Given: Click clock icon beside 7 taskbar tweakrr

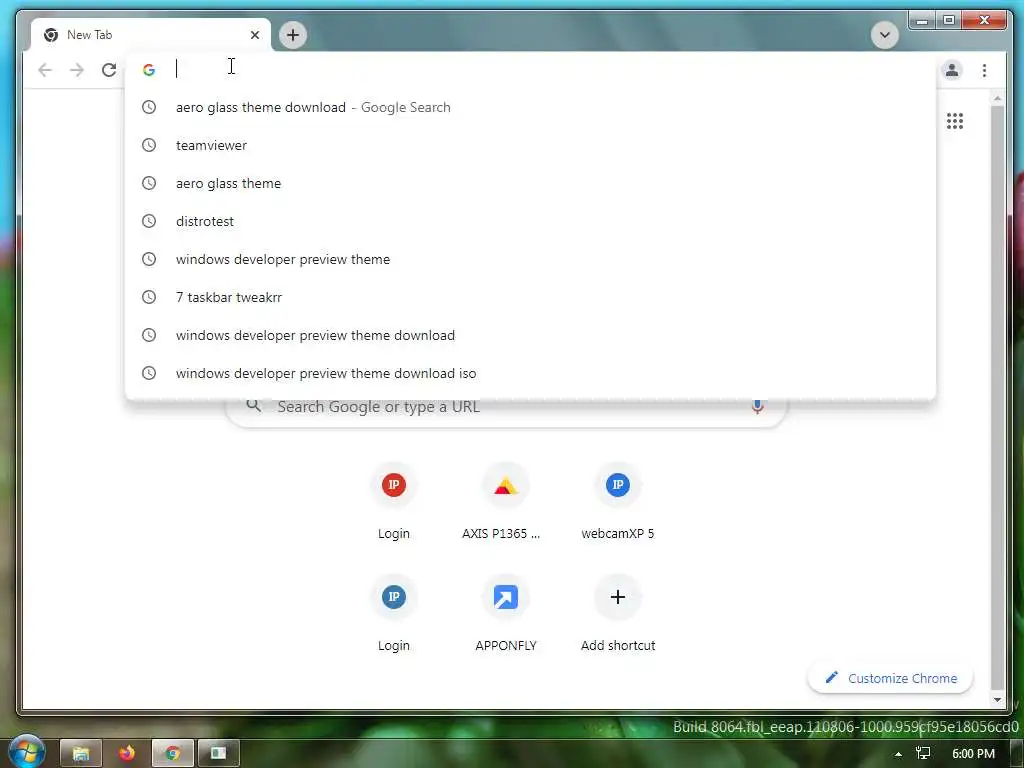Looking at the screenshot, I should pos(149,296).
